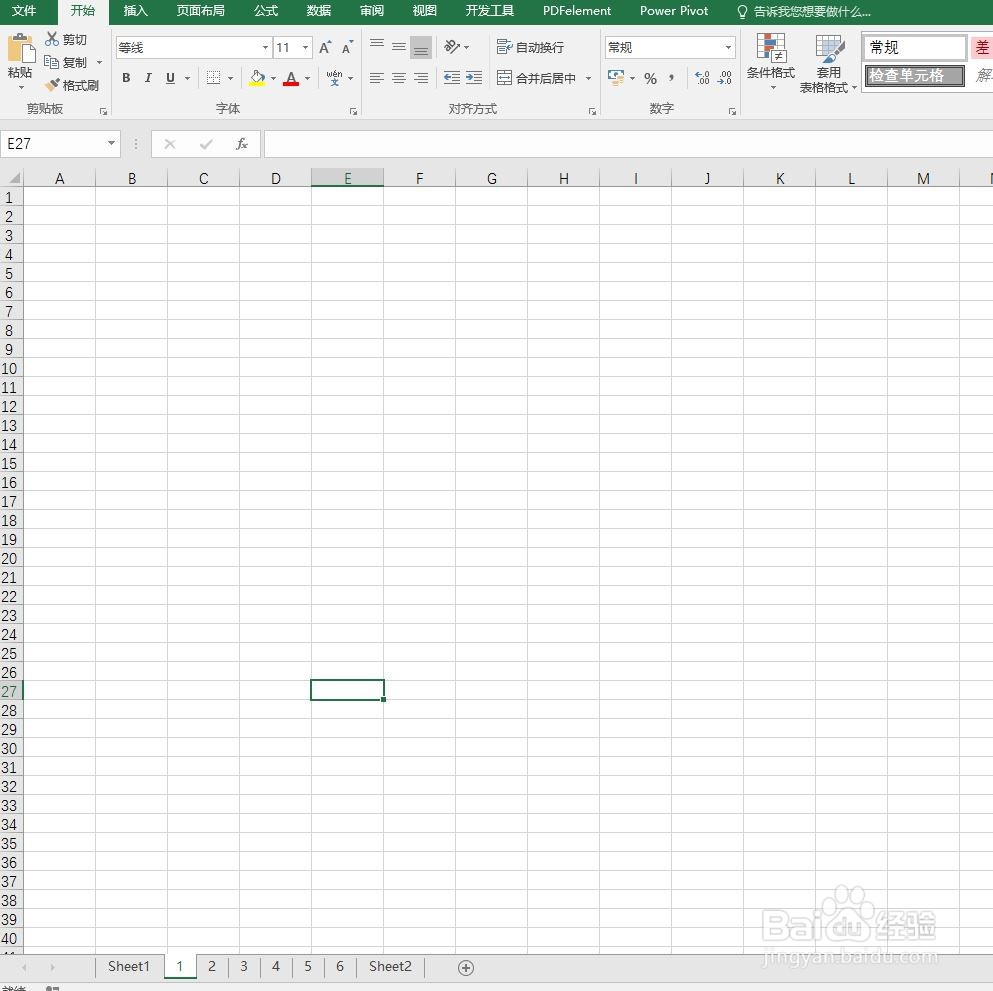Viewport: 993px width, 991px height.
Task: Switch to the Data (数据) tab
Action: point(319,11)
